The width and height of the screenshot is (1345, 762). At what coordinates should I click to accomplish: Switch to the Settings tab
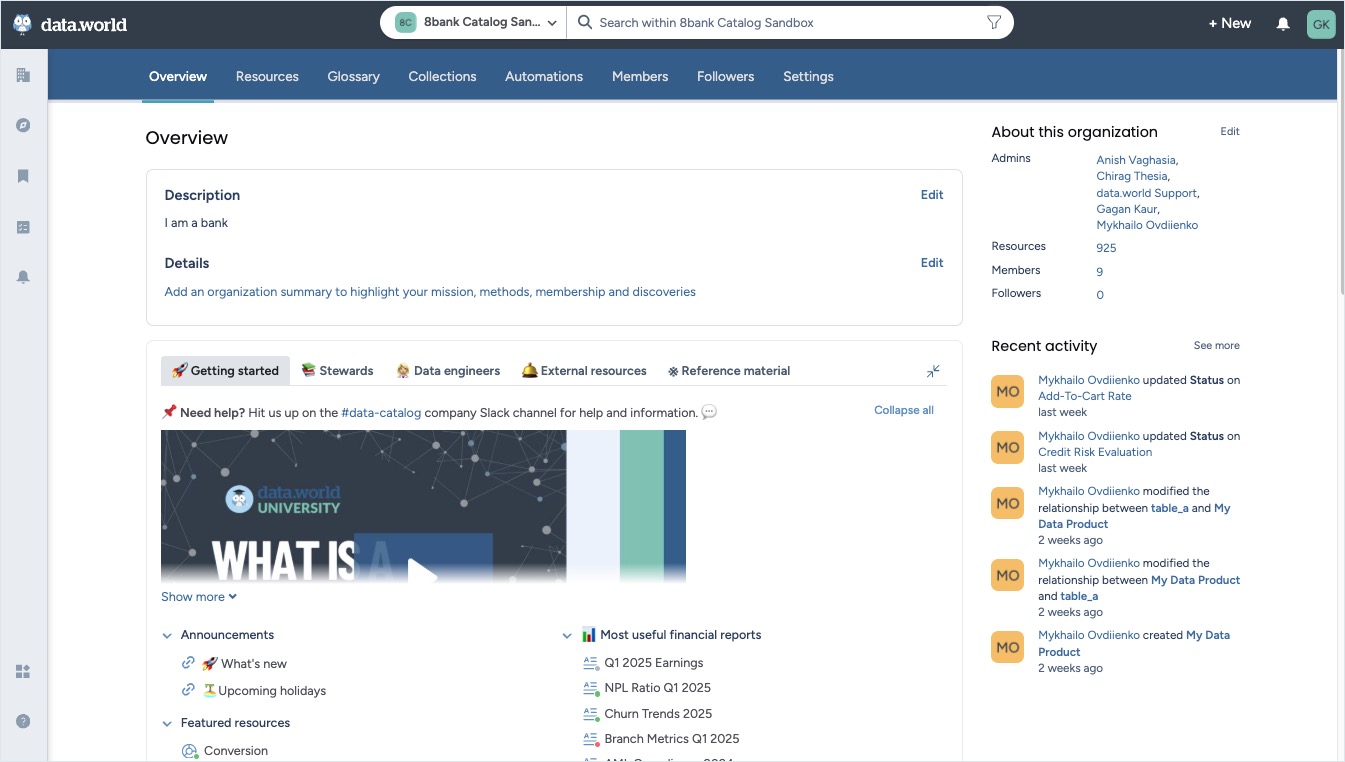point(808,76)
